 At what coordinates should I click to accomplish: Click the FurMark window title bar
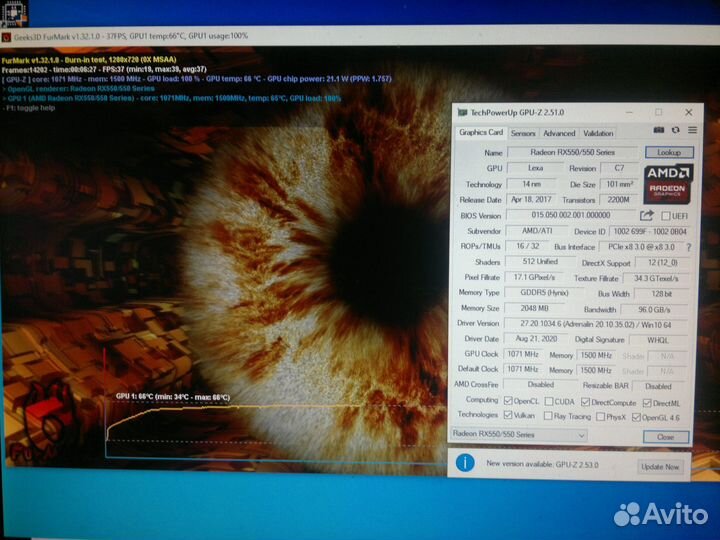tap(360, 36)
